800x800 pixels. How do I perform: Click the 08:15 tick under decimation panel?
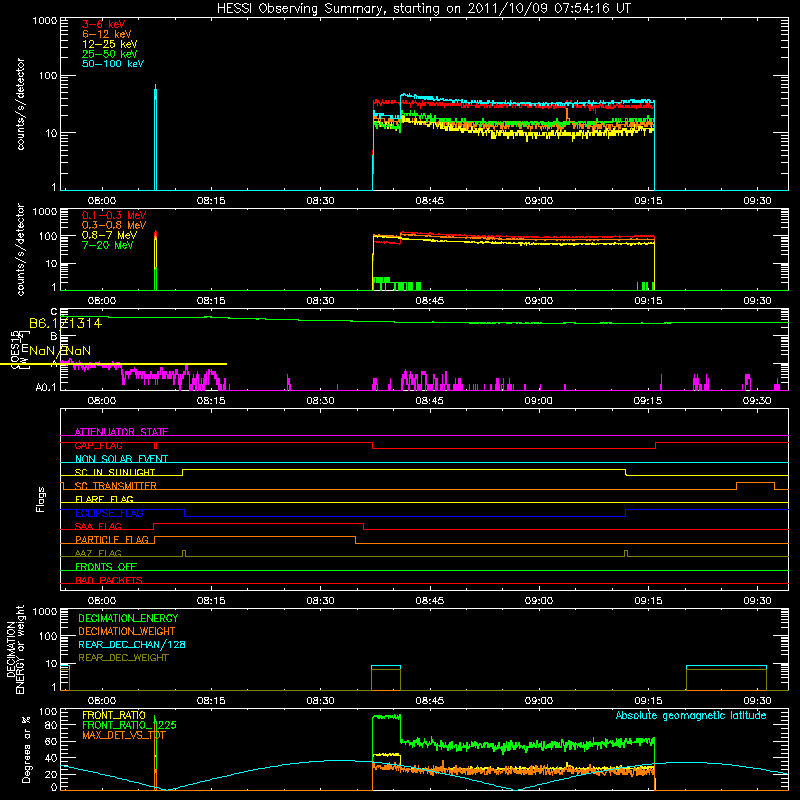pyautogui.click(x=211, y=701)
